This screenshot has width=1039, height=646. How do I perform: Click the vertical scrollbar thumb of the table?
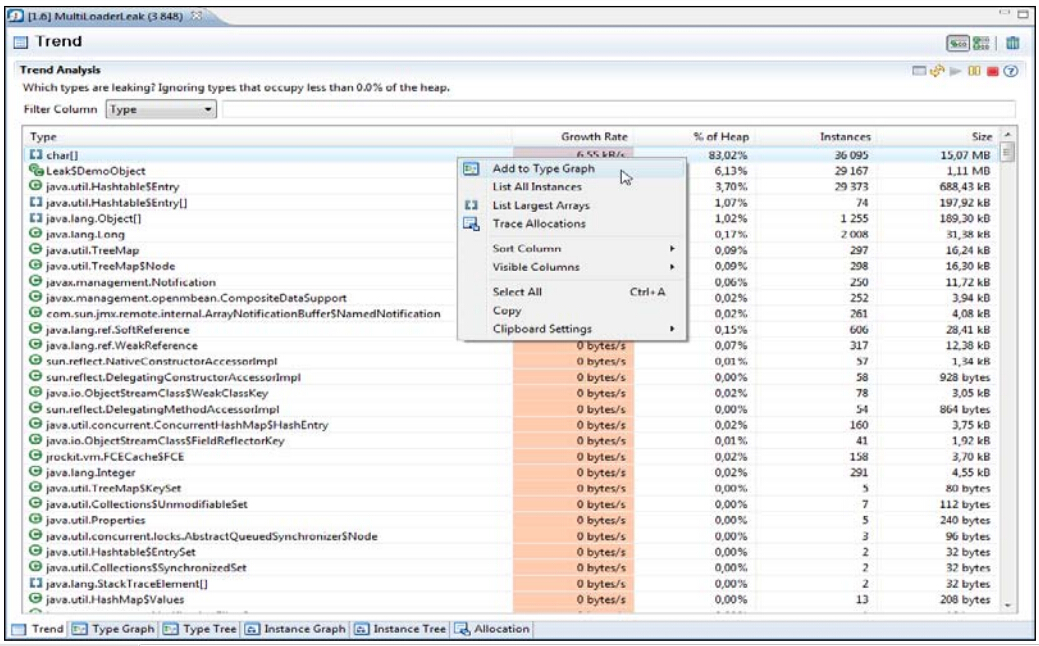tap(1008, 152)
